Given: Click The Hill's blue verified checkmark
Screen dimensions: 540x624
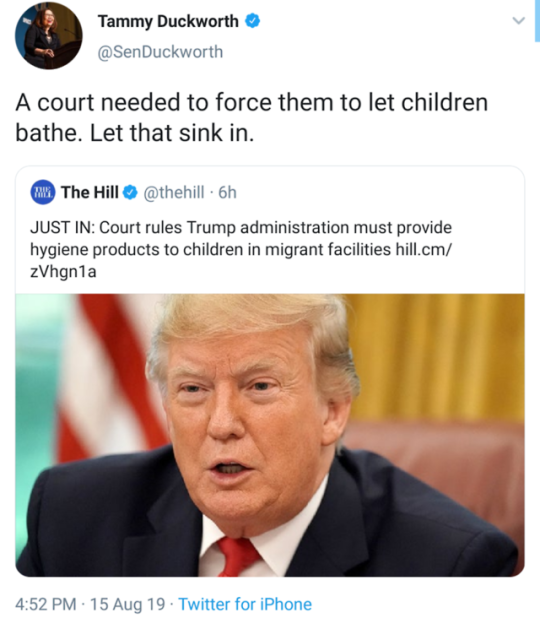Looking at the screenshot, I should click(x=130, y=193).
